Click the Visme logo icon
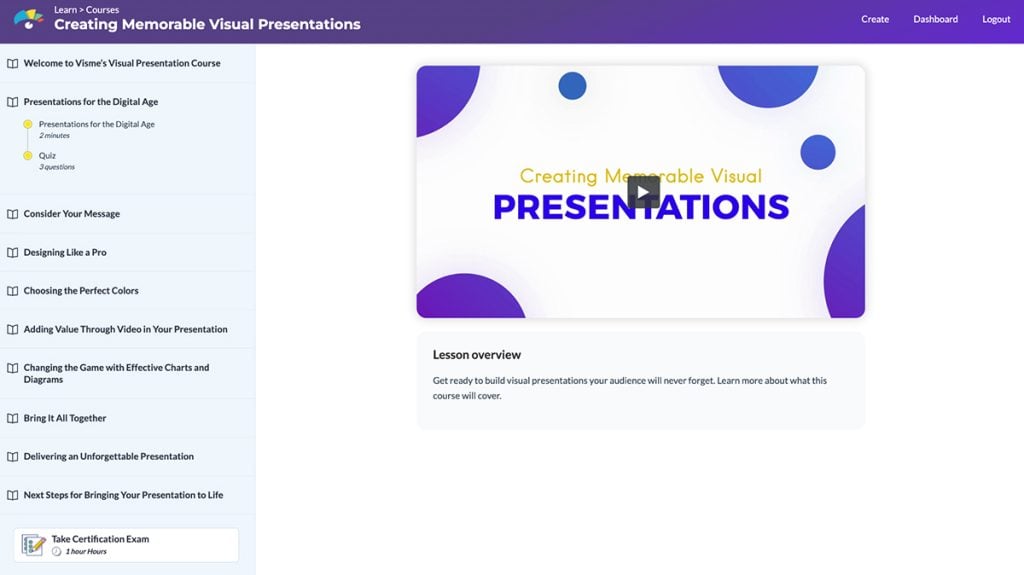Screen dimensions: 1024x575 [28, 19]
